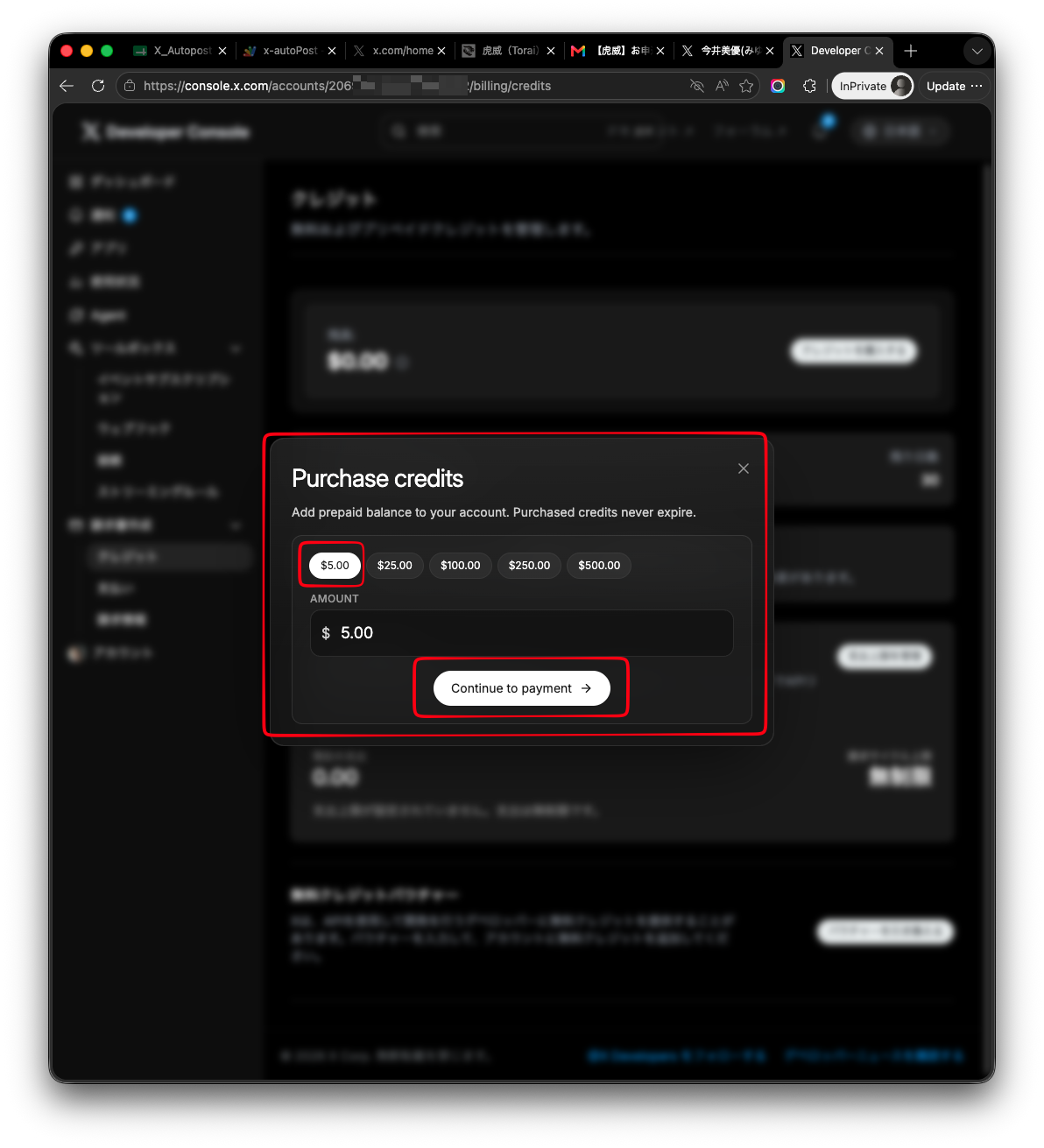Close the Purchase credits dialog
This screenshot has height=1148, width=1044.
click(744, 468)
